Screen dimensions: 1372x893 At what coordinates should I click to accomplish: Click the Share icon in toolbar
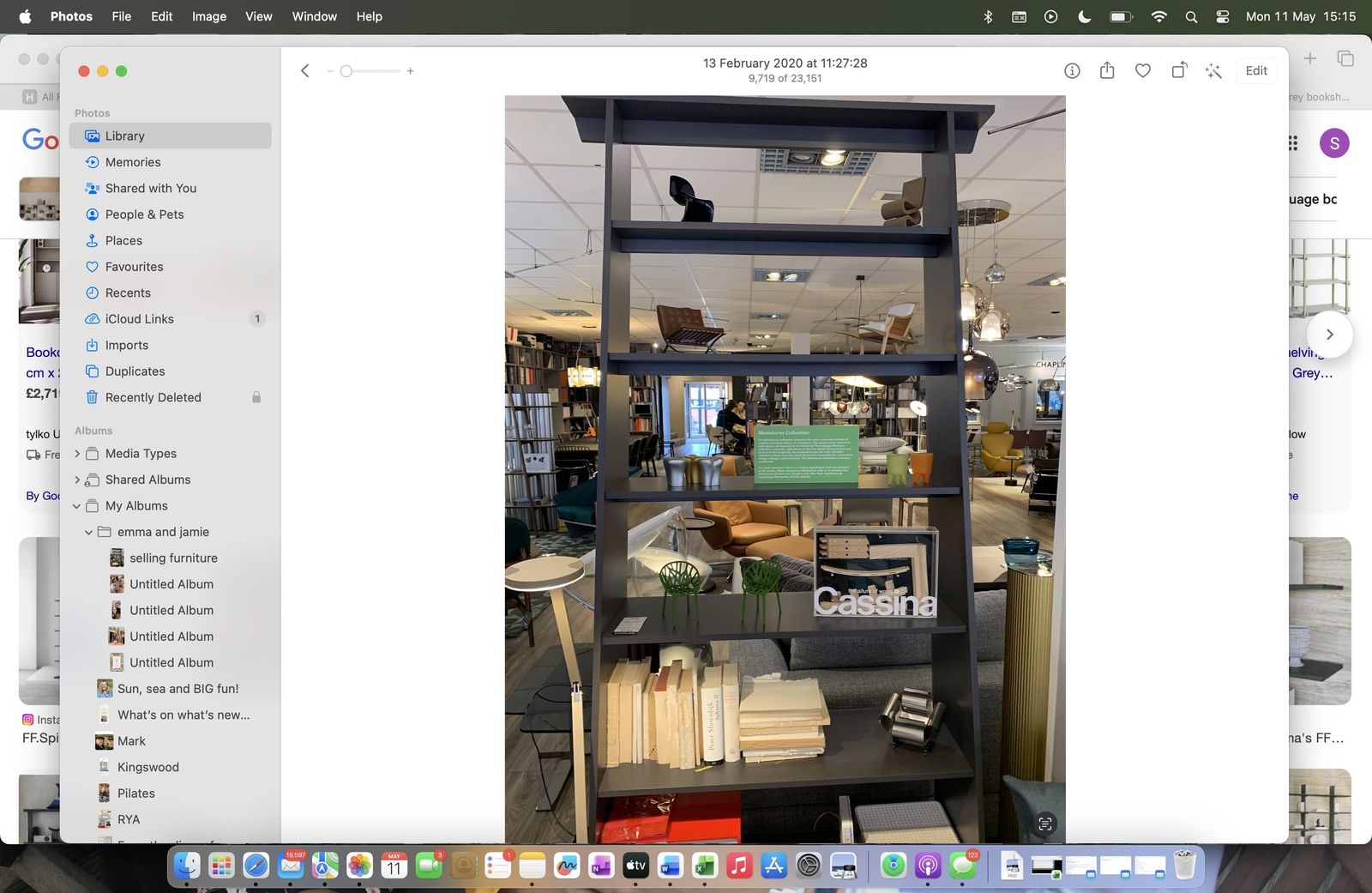[1107, 70]
